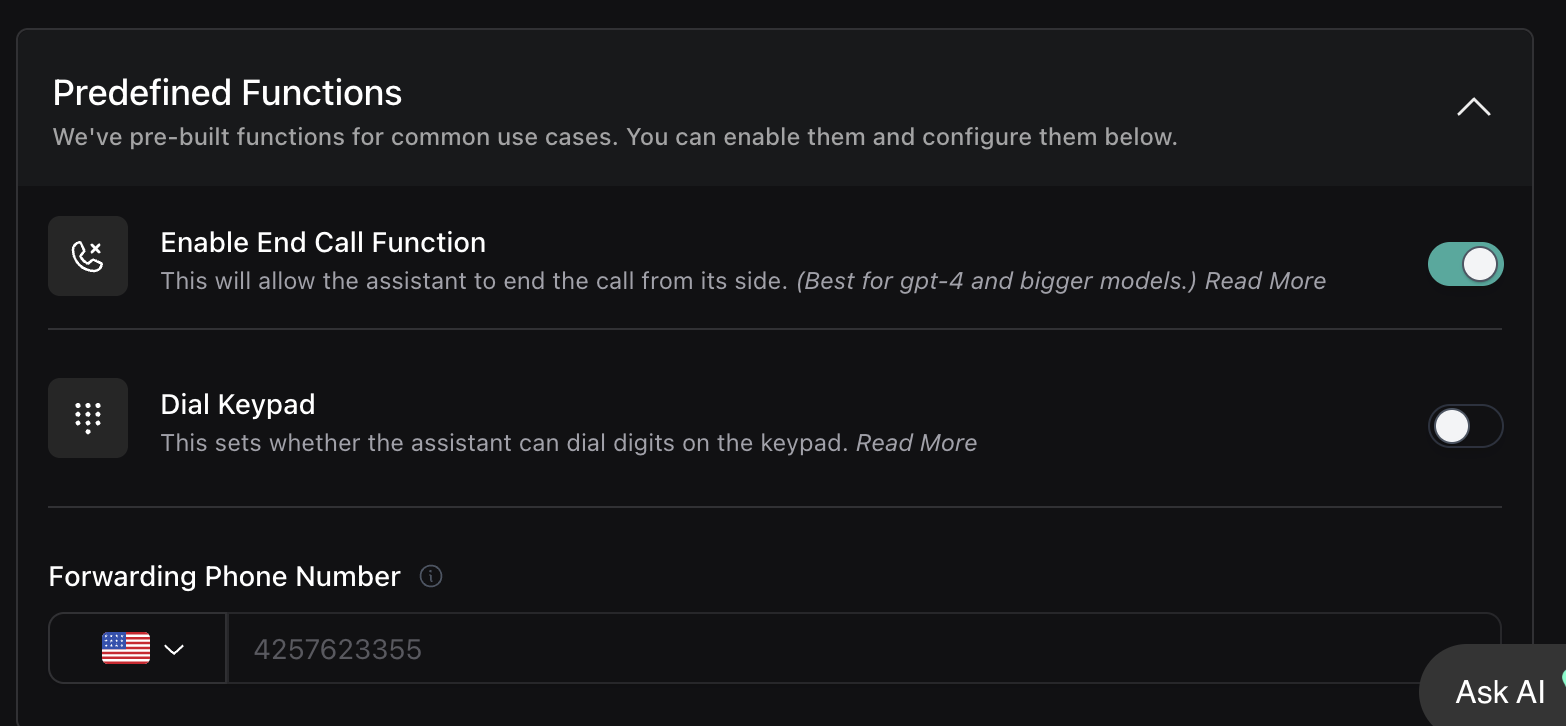
Task: Click the Forwarding Phone Number label
Action: (225, 577)
